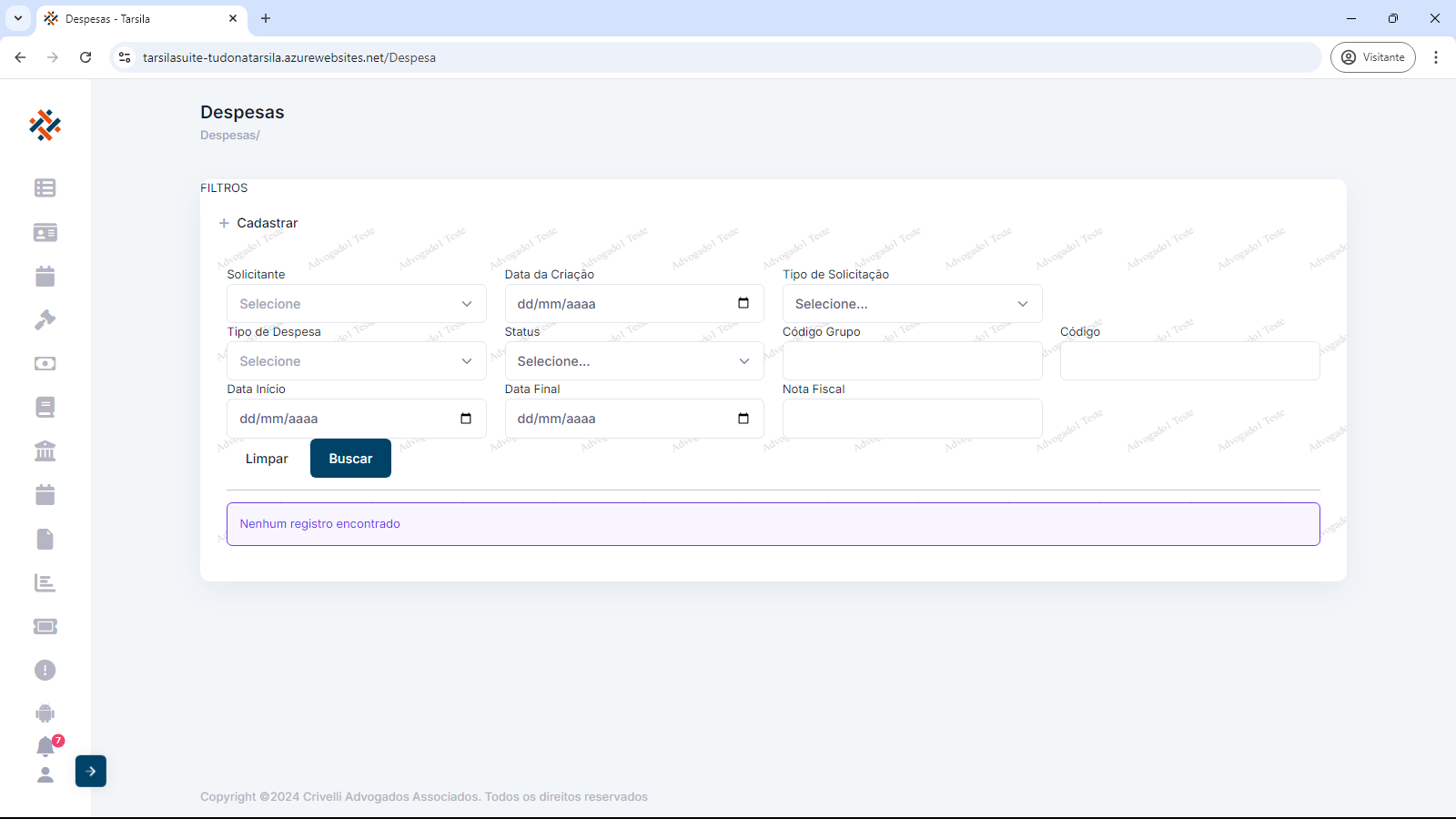Open the Status dropdown
The width and height of the screenshot is (1456, 819).
(x=633, y=361)
